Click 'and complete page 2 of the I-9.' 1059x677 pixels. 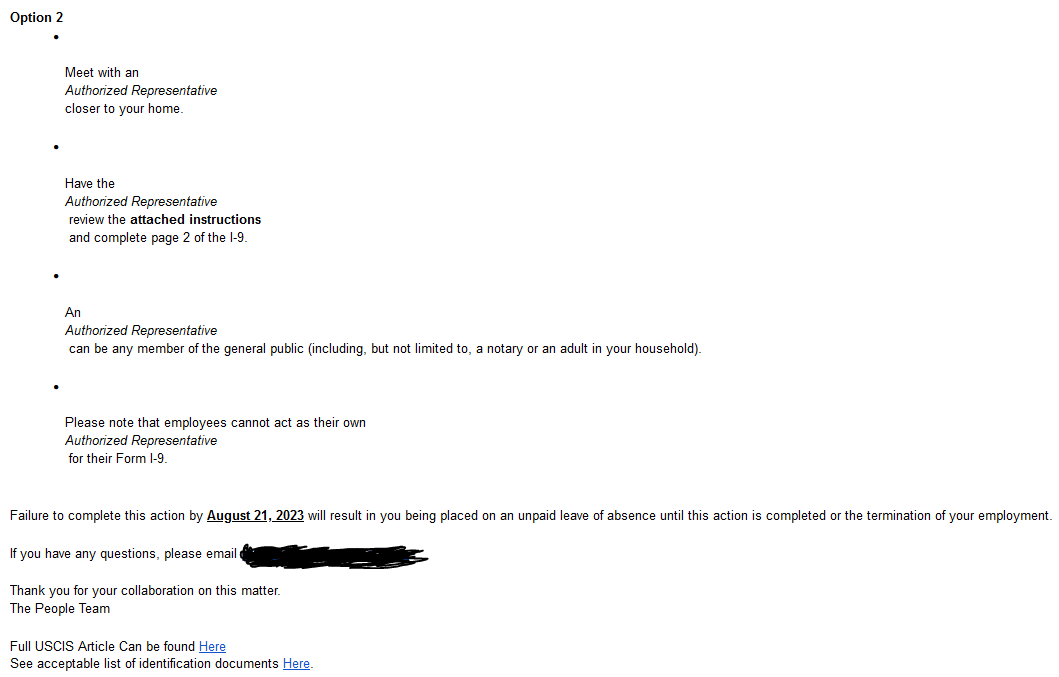(x=158, y=238)
